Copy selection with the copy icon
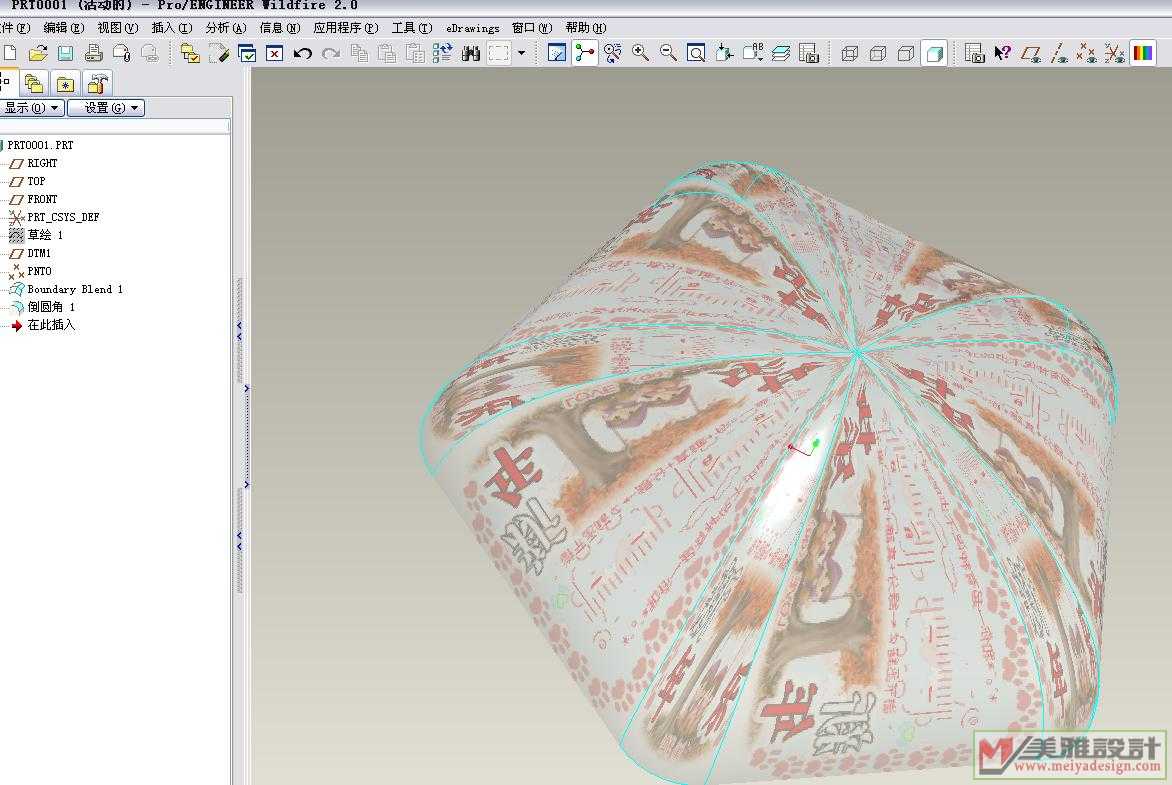This screenshot has width=1172, height=785. tap(360, 53)
